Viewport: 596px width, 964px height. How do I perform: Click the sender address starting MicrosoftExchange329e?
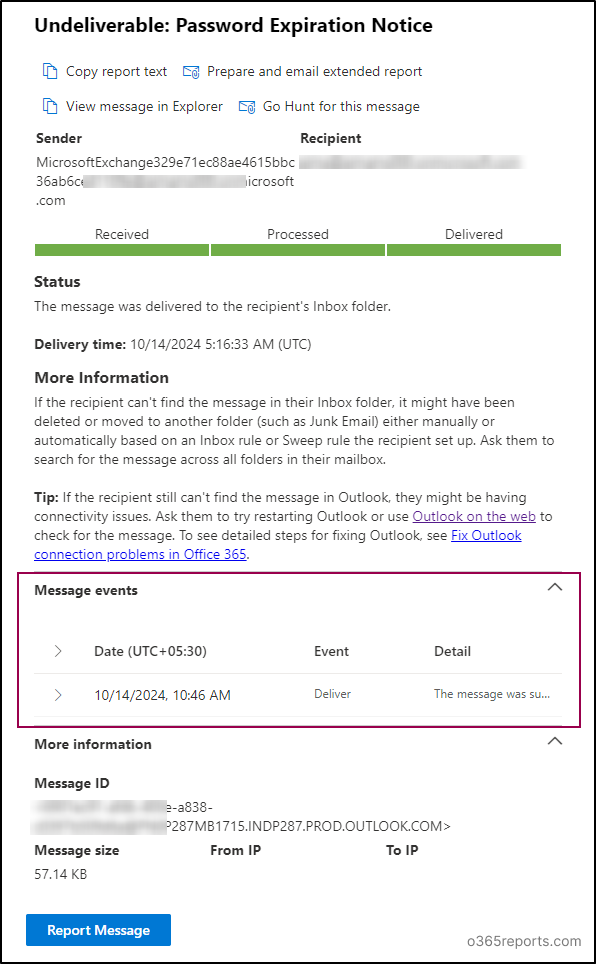(x=165, y=181)
